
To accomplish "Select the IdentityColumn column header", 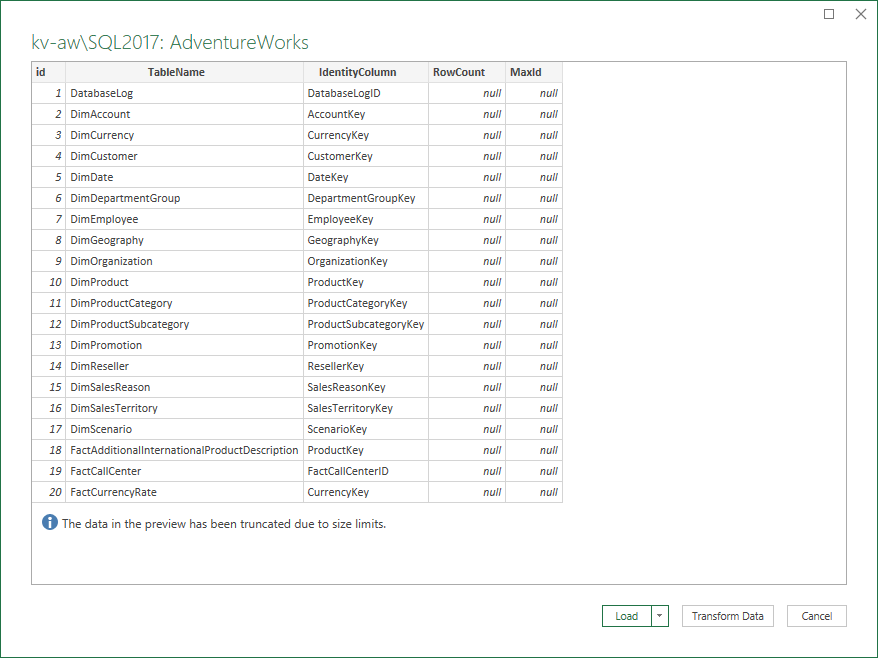I will point(366,72).
